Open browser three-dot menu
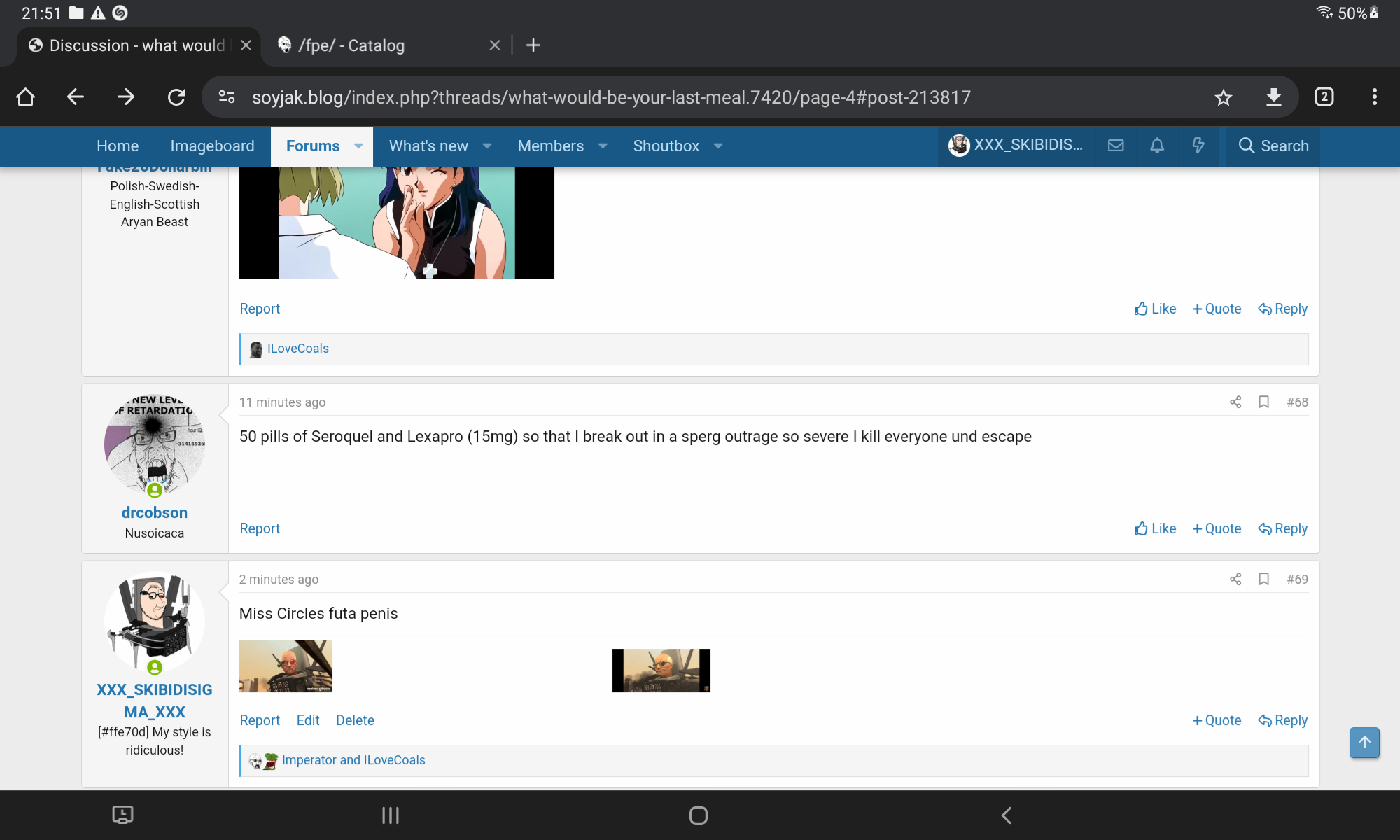Viewport: 1400px width, 840px height. [x=1374, y=97]
